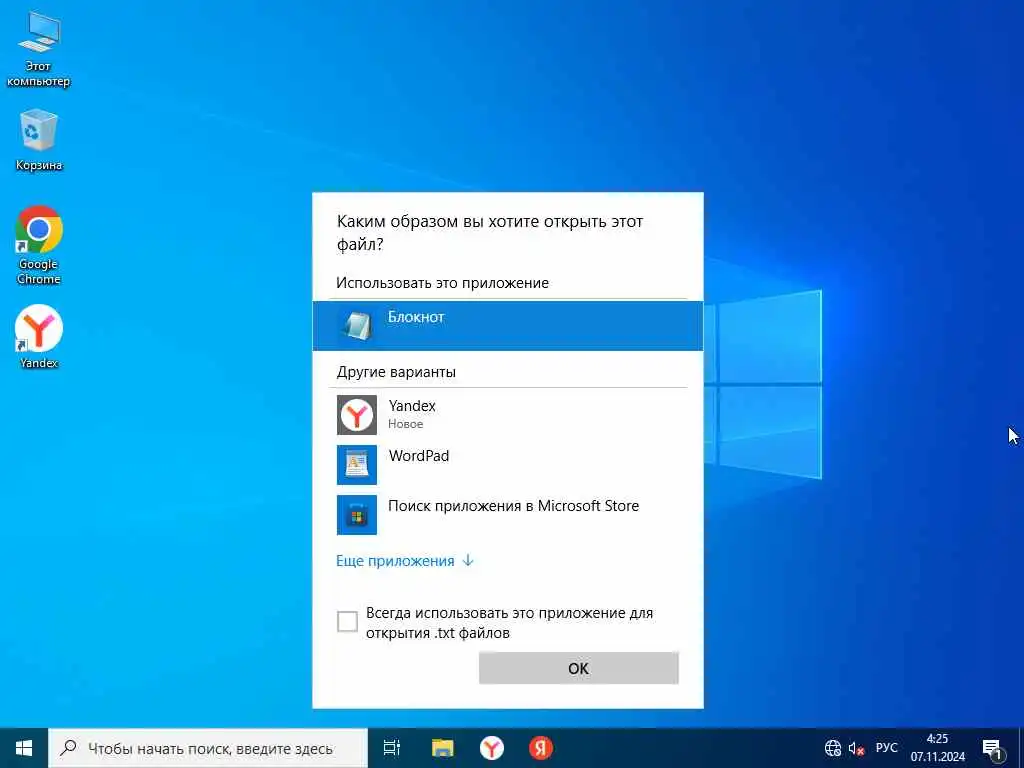Launch Yandex desktop shortcut

tap(39, 337)
